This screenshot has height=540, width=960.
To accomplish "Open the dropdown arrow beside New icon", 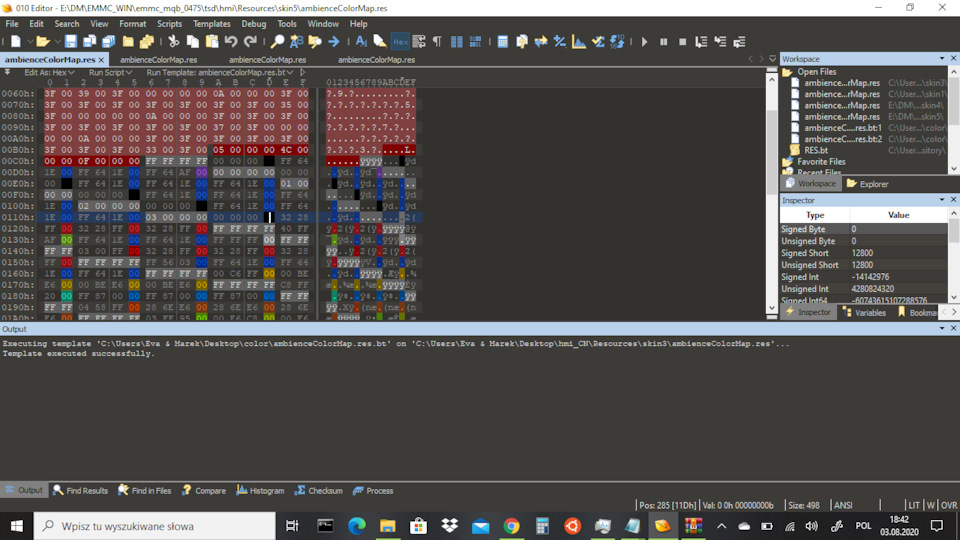I will [30, 42].
